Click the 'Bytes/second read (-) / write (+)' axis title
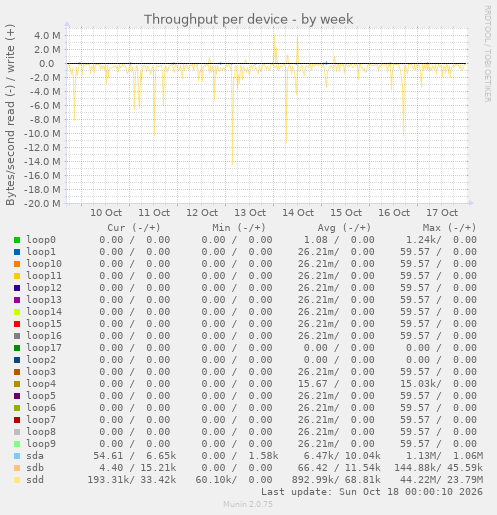 tap(10, 115)
